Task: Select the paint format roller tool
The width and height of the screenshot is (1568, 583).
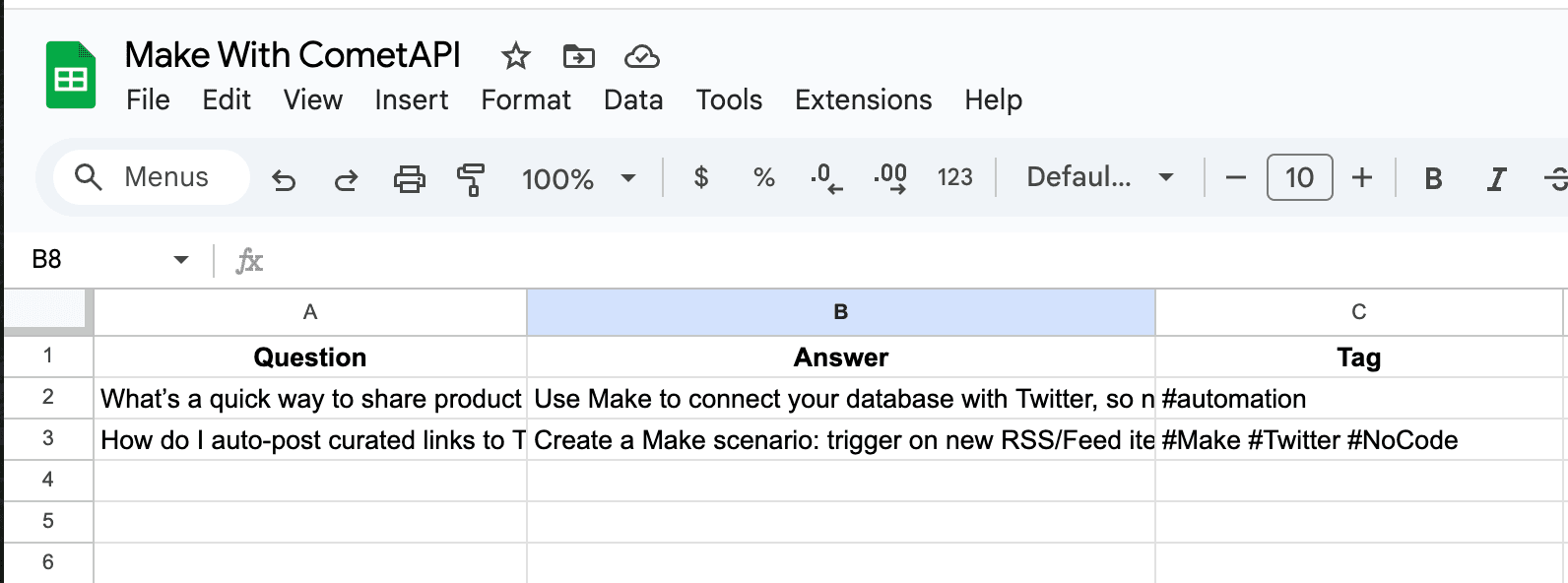Action: [471, 178]
